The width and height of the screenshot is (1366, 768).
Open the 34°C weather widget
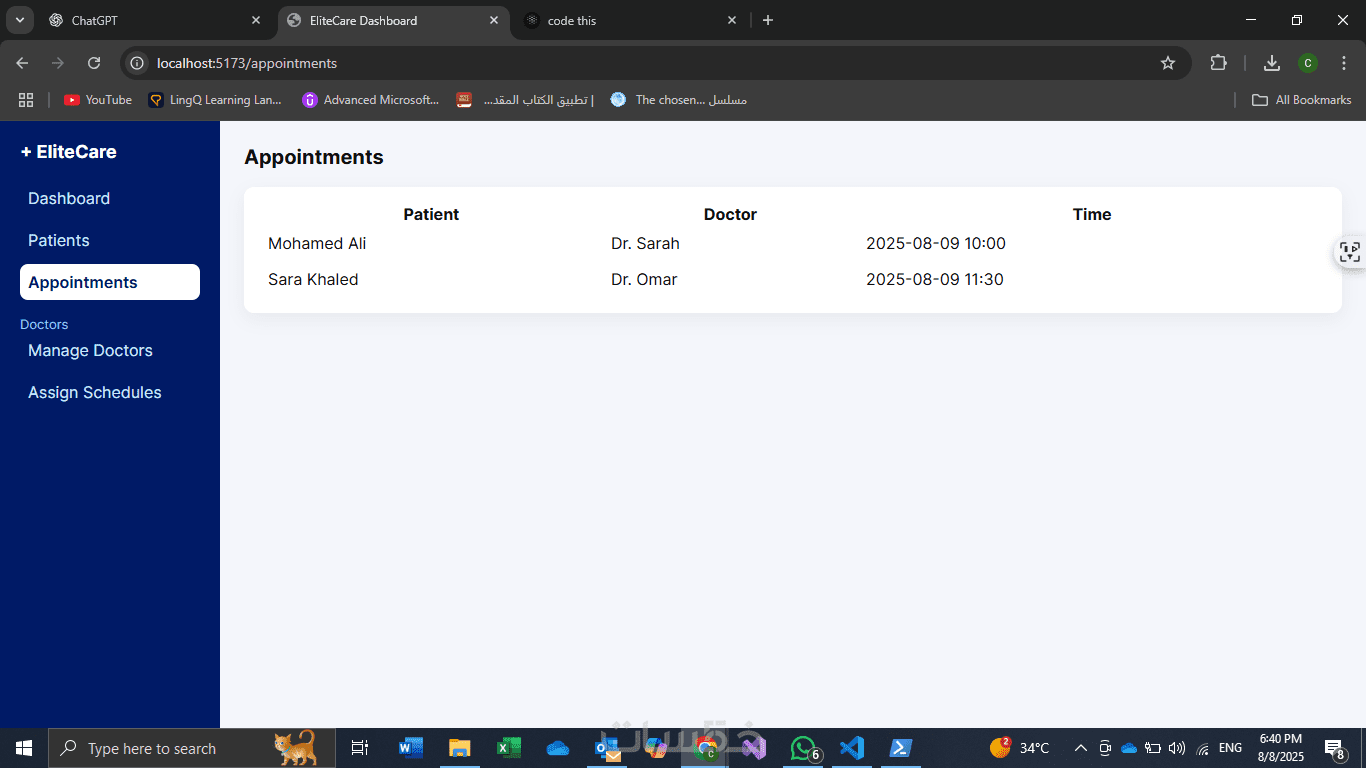point(1019,748)
